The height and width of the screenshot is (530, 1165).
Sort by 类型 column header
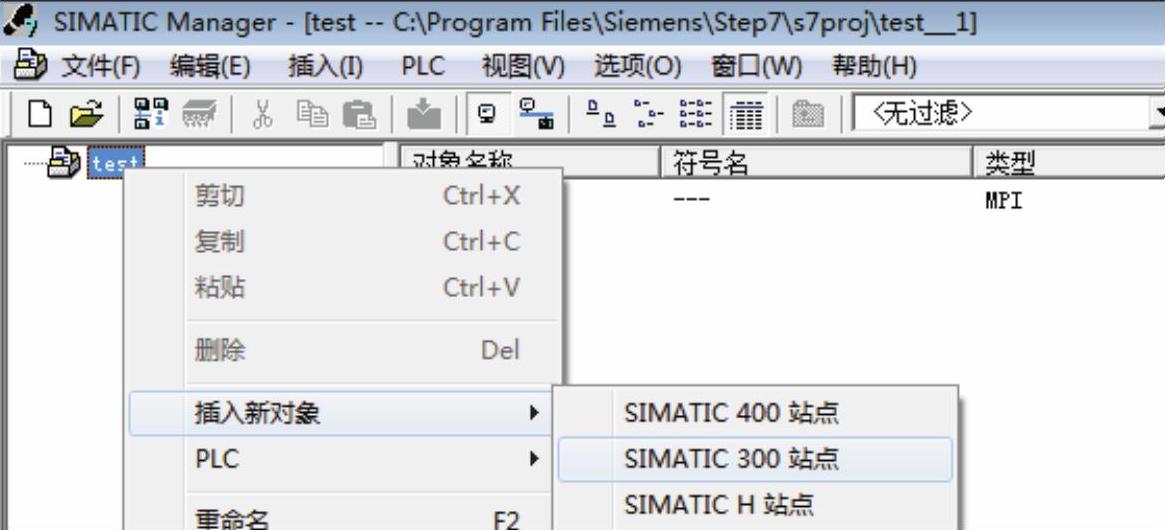click(1068, 162)
